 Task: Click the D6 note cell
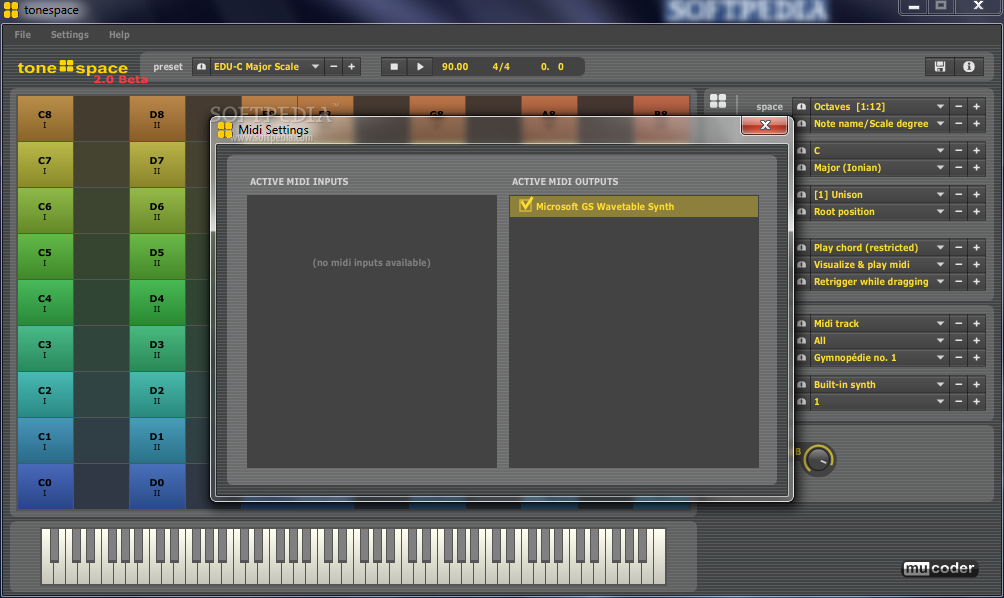click(157, 211)
